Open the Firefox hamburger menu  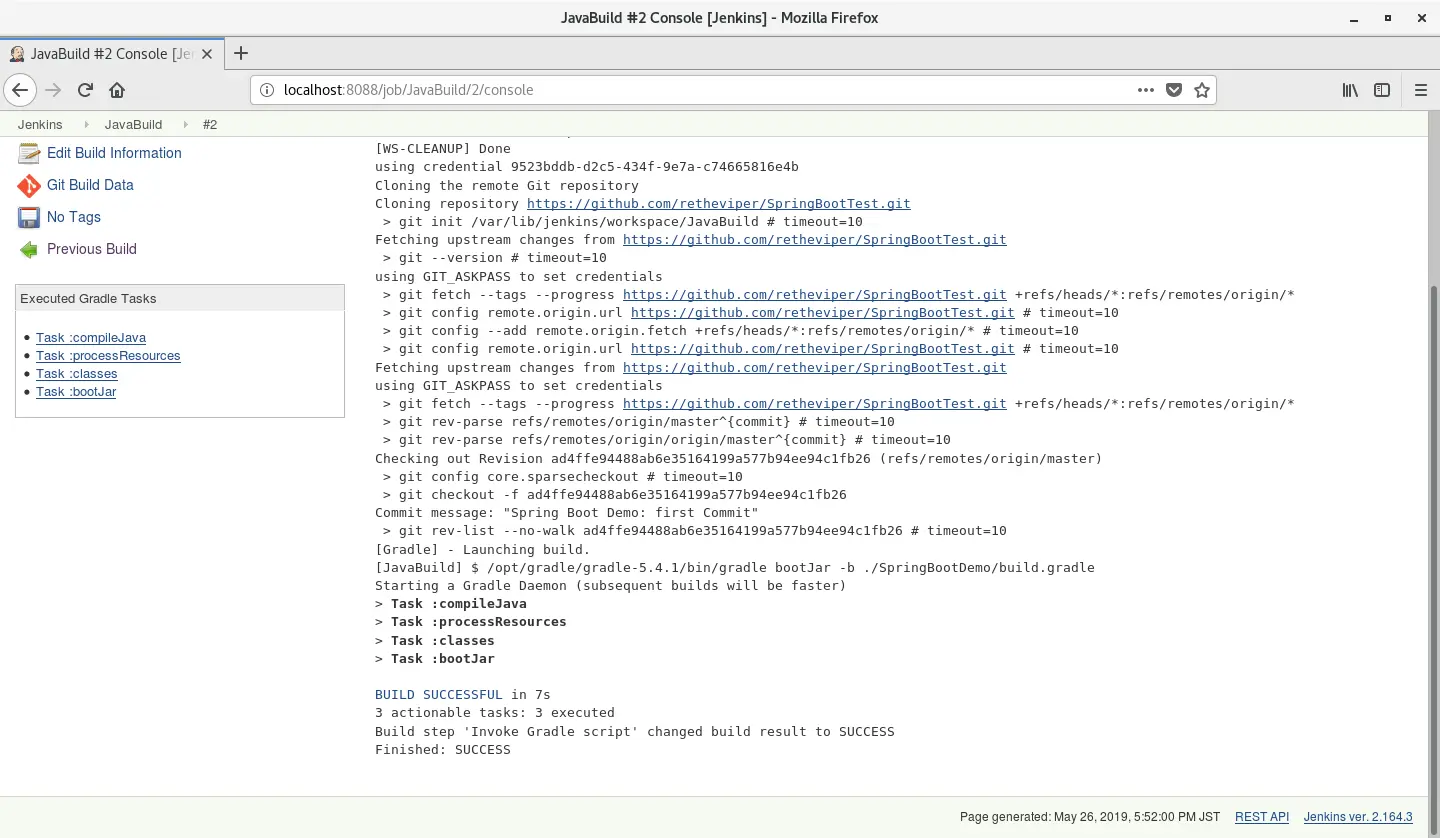(1420, 90)
